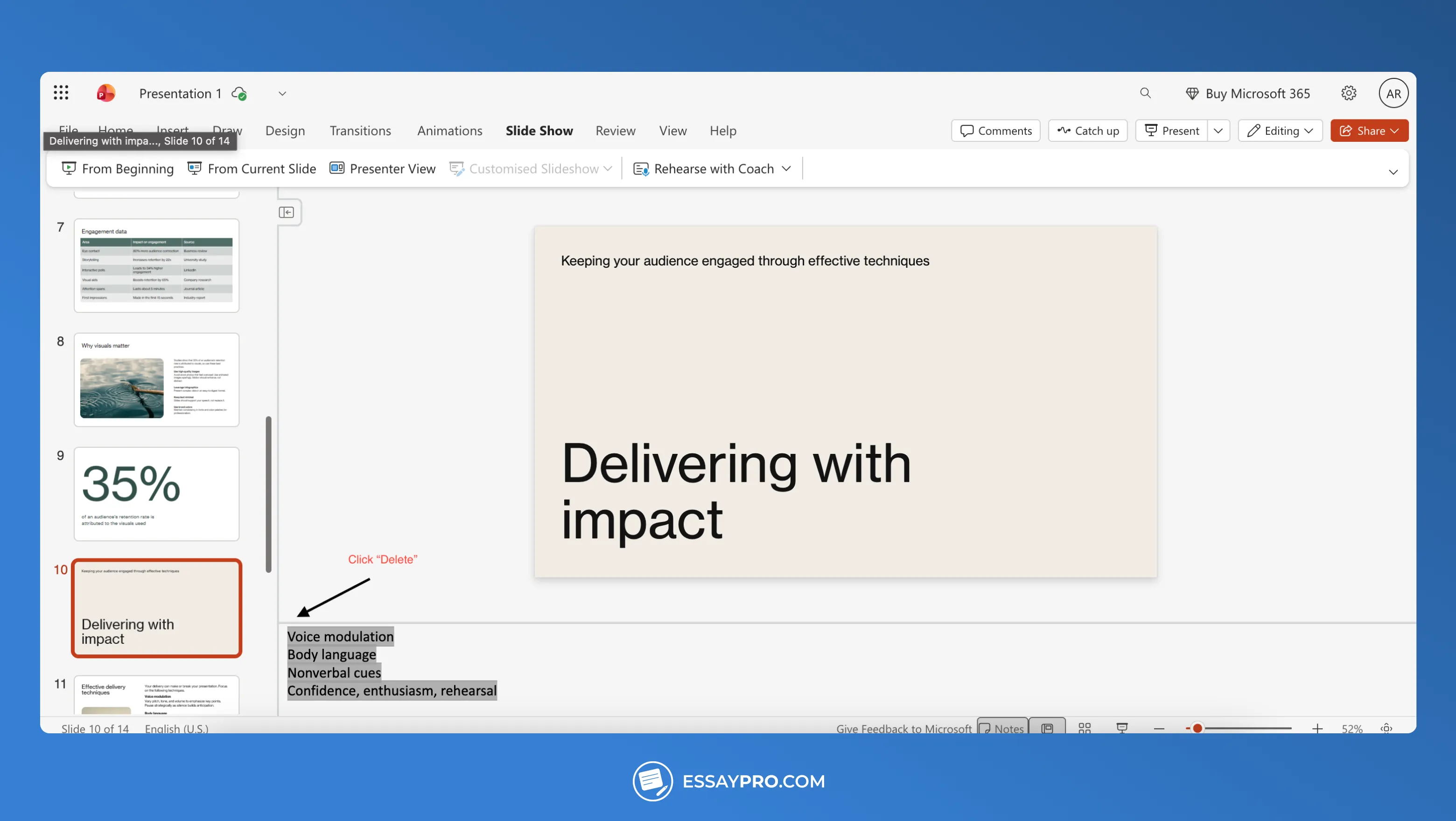Viewport: 1456px width, 821px height.
Task: Start slideshow from status bar icon
Action: click(x=1122, y=728)
